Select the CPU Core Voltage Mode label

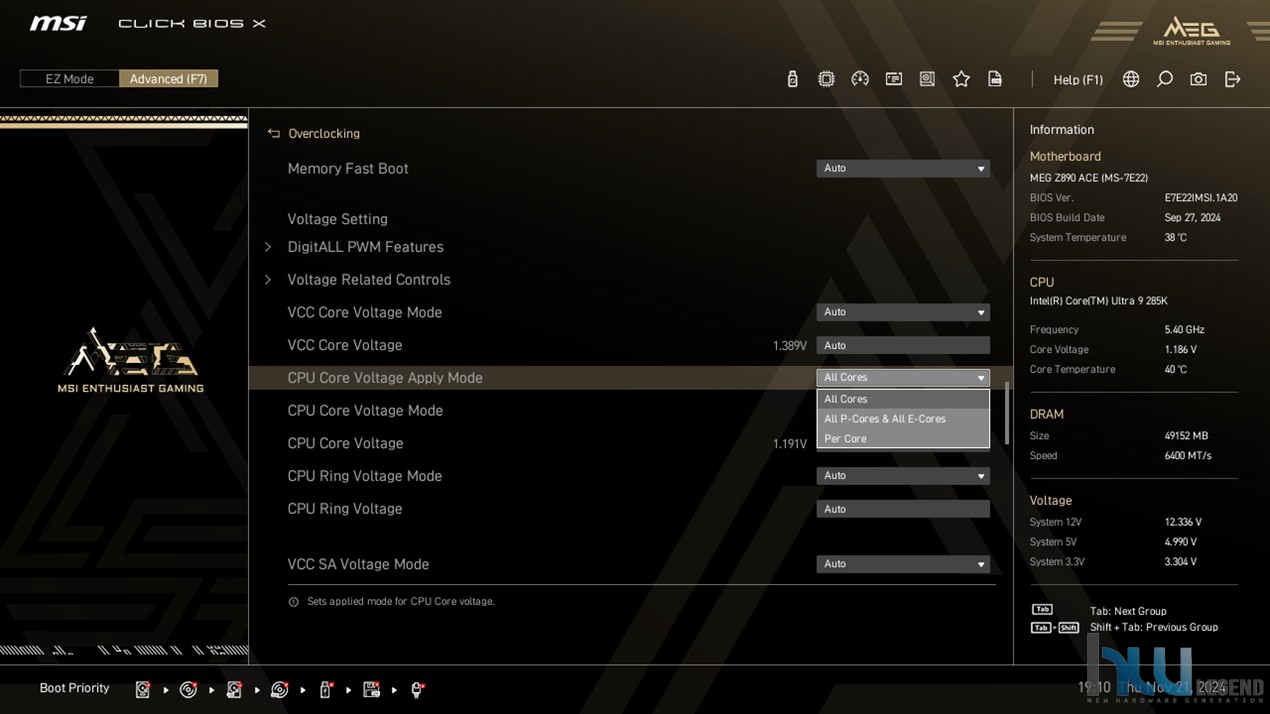pos(365,411)
